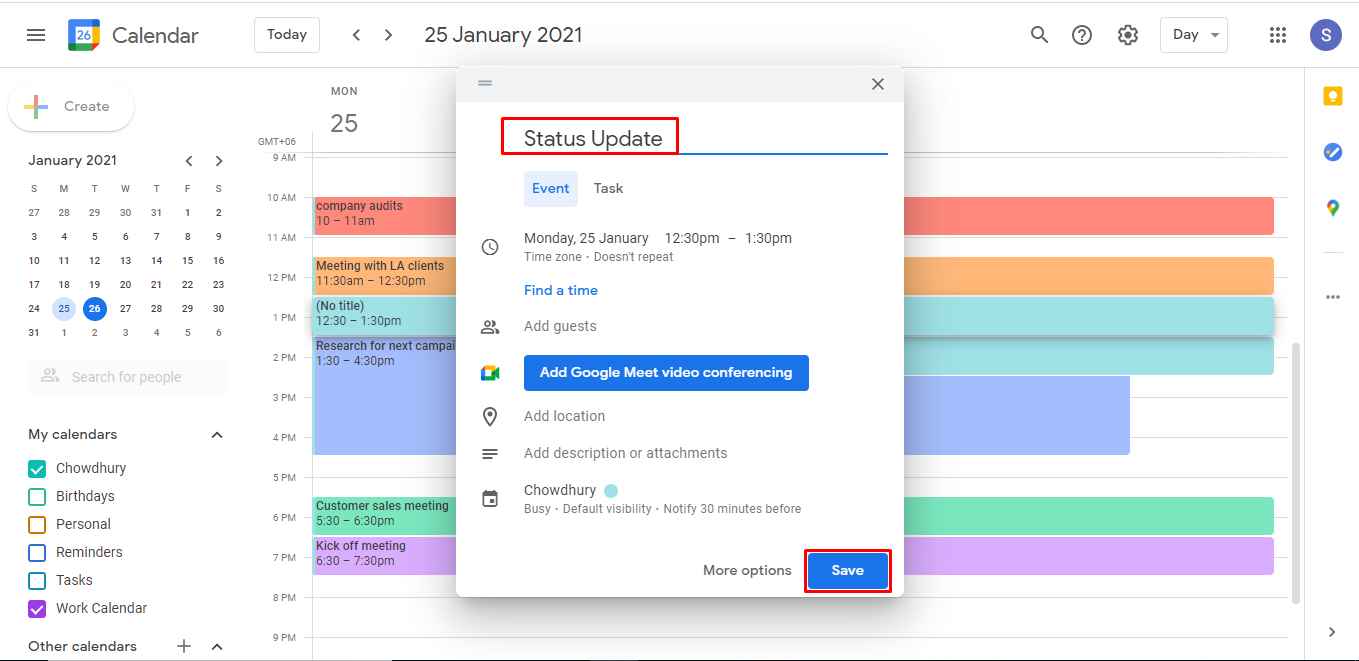The height and width of the screenshot is (661, 1359).
Task: Open the Google apps grid
Action: click(x=1278, y=35)
